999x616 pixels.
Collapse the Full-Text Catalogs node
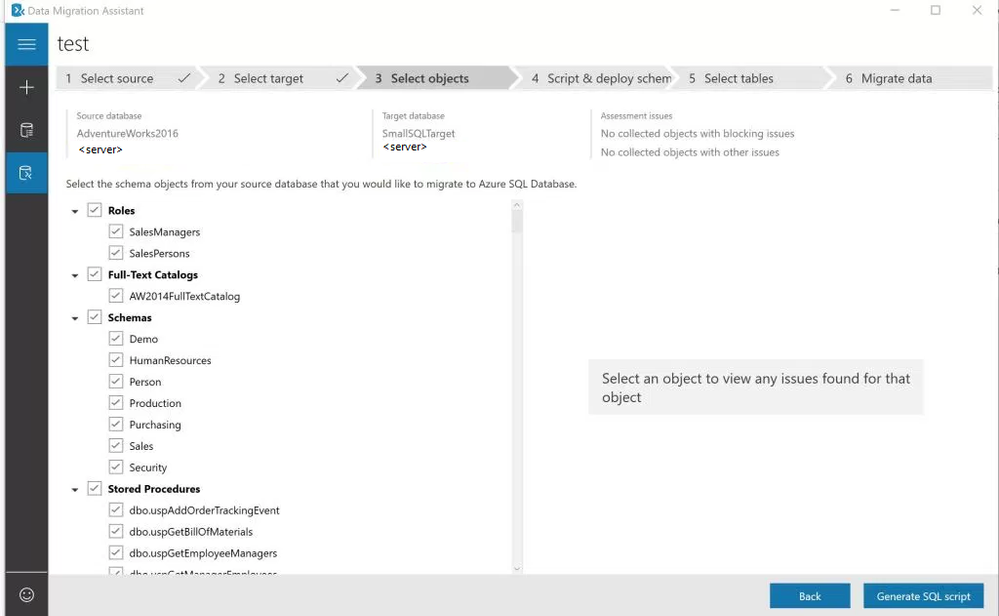[75, 275]
